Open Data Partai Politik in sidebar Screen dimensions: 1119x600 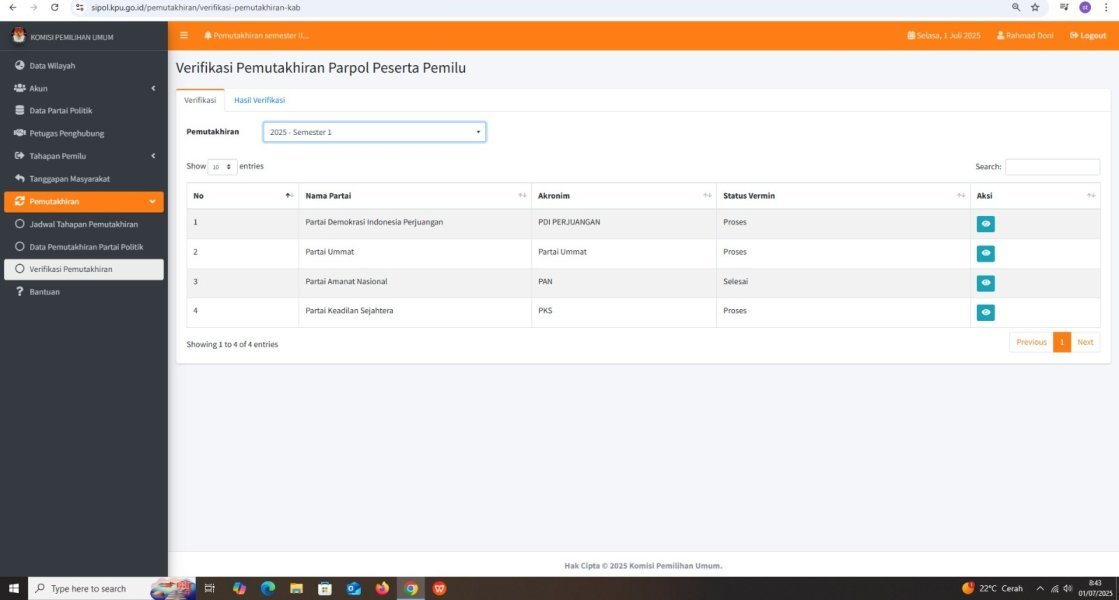(x=60, y=111)
